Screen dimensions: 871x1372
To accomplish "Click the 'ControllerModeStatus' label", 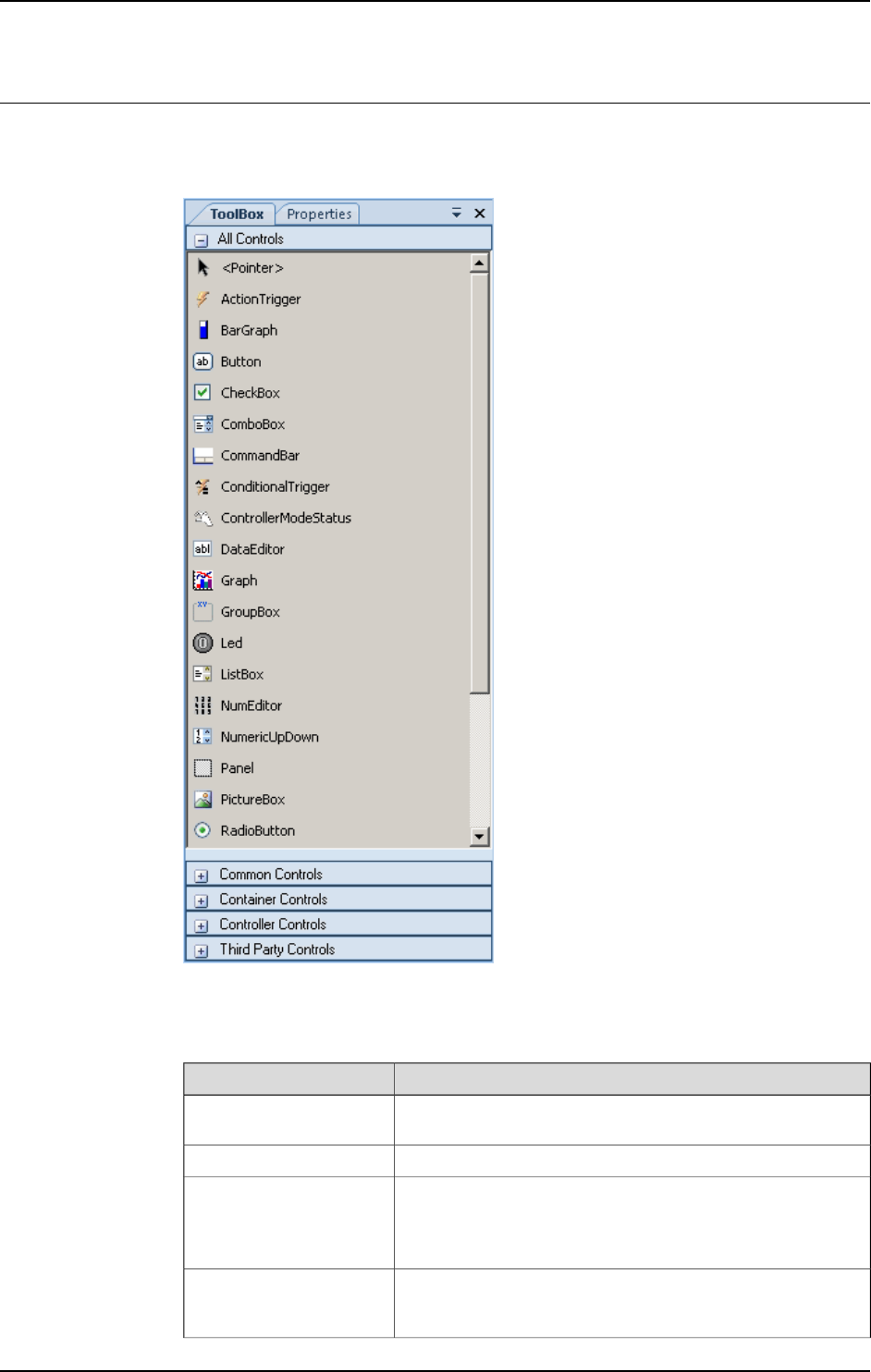I will [x=286, y=518].
